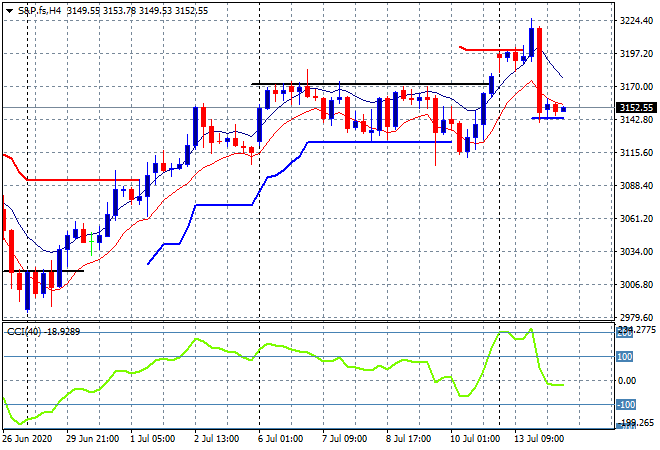Click the 3034.00 price axis label
The width and height of the screenshot is (660, 450).
[636, 252]
